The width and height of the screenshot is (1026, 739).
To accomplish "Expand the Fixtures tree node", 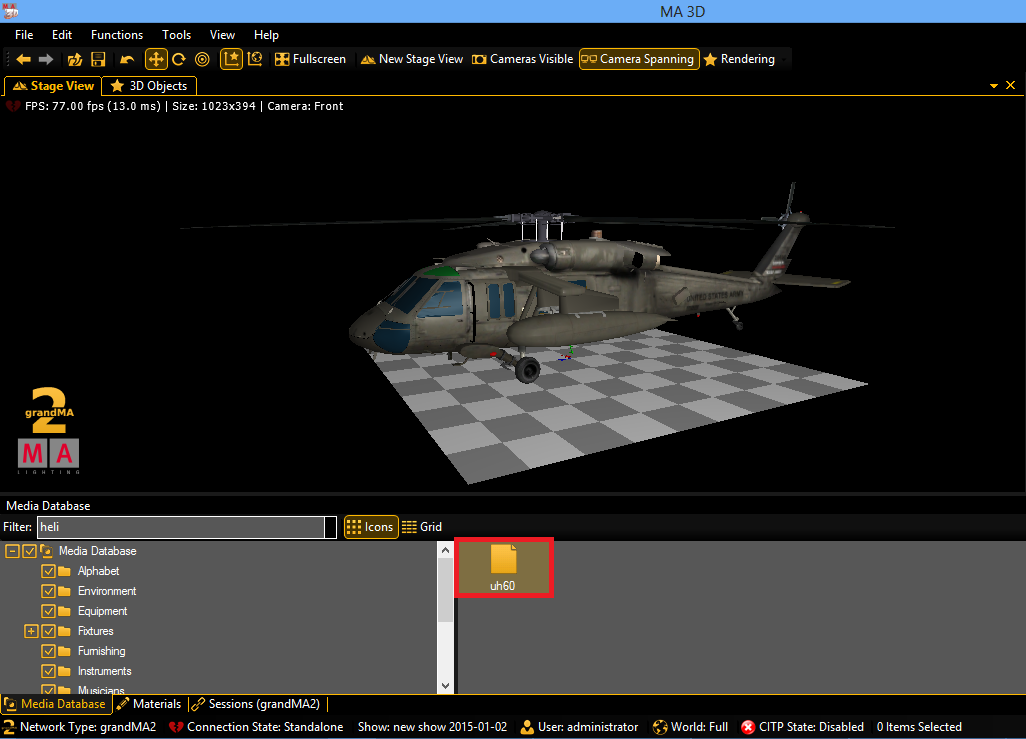I will [31, 631].
